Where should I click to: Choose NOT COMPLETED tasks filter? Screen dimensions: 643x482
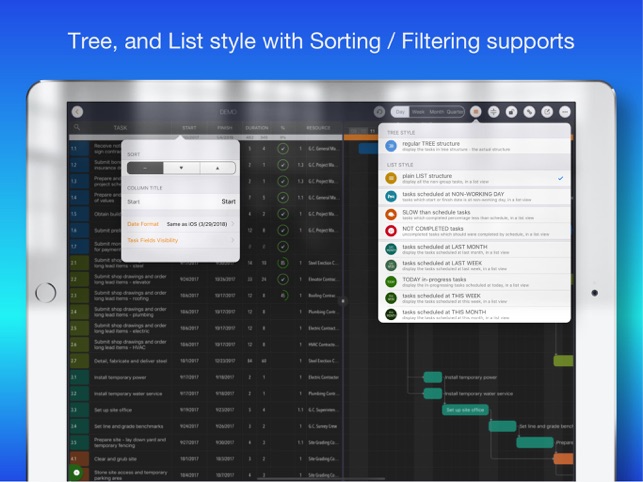(474, 231)
